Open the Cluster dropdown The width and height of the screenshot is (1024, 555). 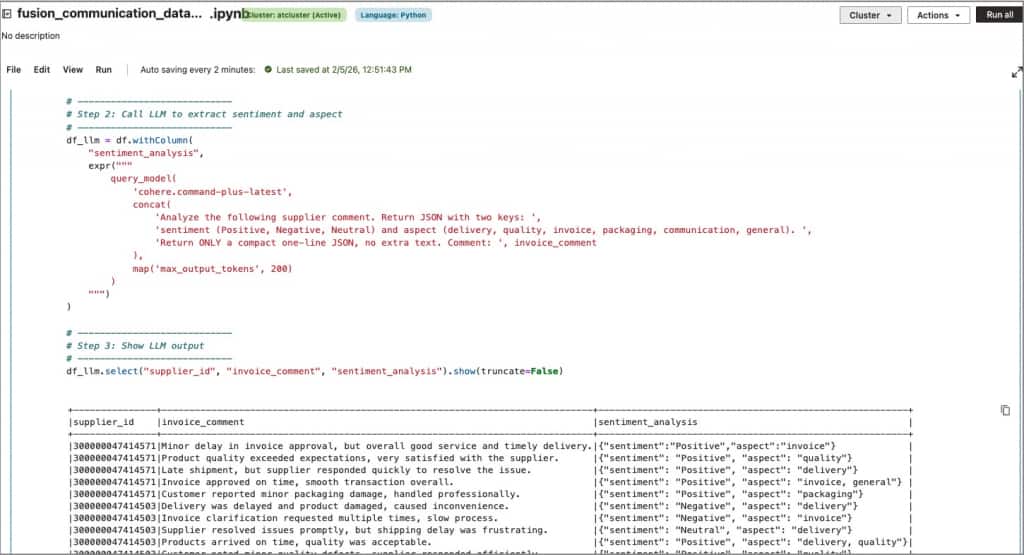tap(870, 15)
